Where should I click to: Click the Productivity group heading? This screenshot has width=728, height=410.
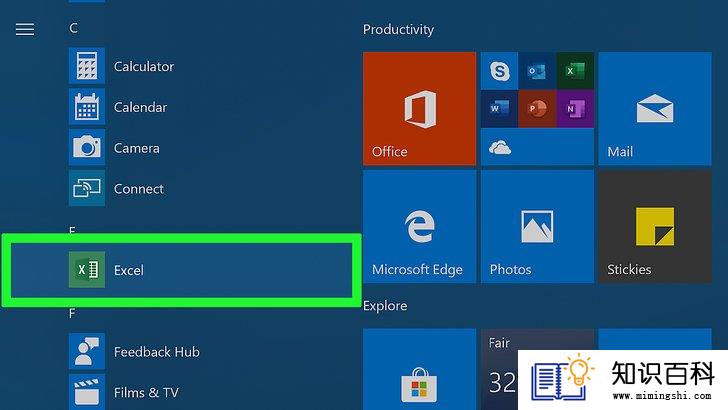(x=398, y=30)
